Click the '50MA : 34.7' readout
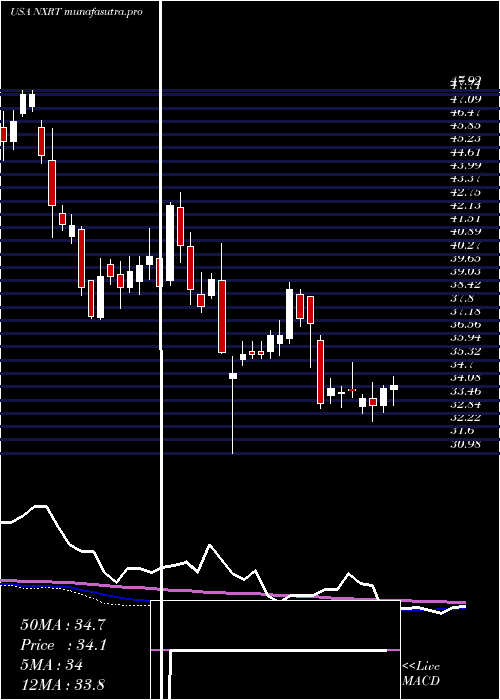The width and height of the screenshot is (500, 700). point(63,625)
